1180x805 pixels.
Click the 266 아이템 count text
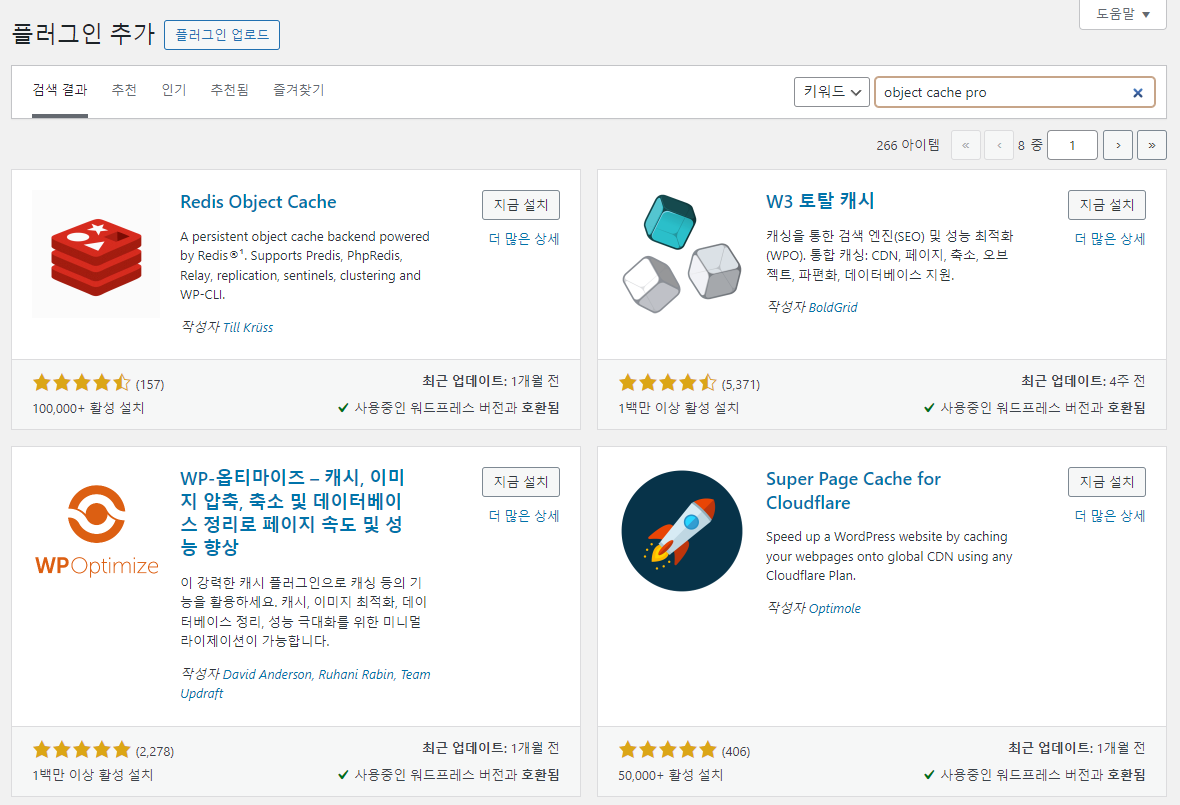point(908,145)
